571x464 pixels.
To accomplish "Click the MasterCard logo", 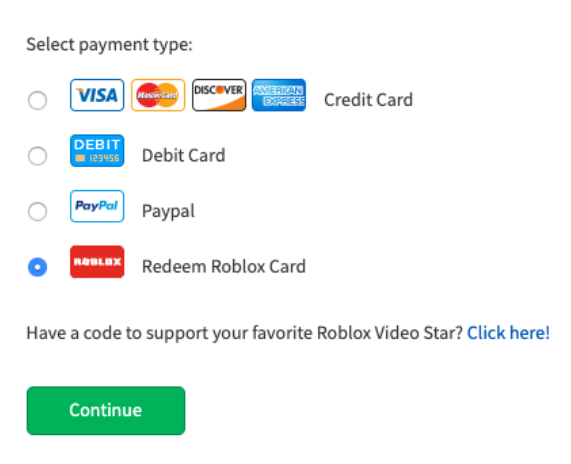I will (158, 95).
